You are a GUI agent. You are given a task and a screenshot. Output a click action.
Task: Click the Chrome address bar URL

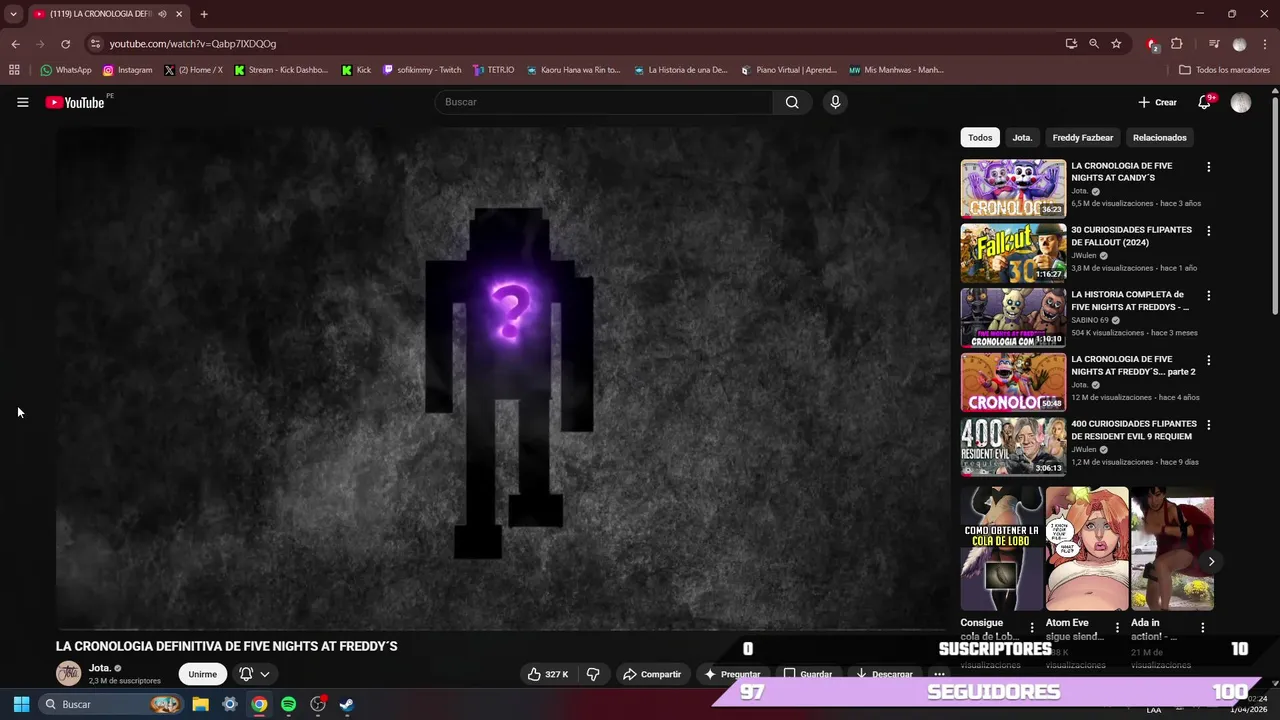tap(192, 44)
